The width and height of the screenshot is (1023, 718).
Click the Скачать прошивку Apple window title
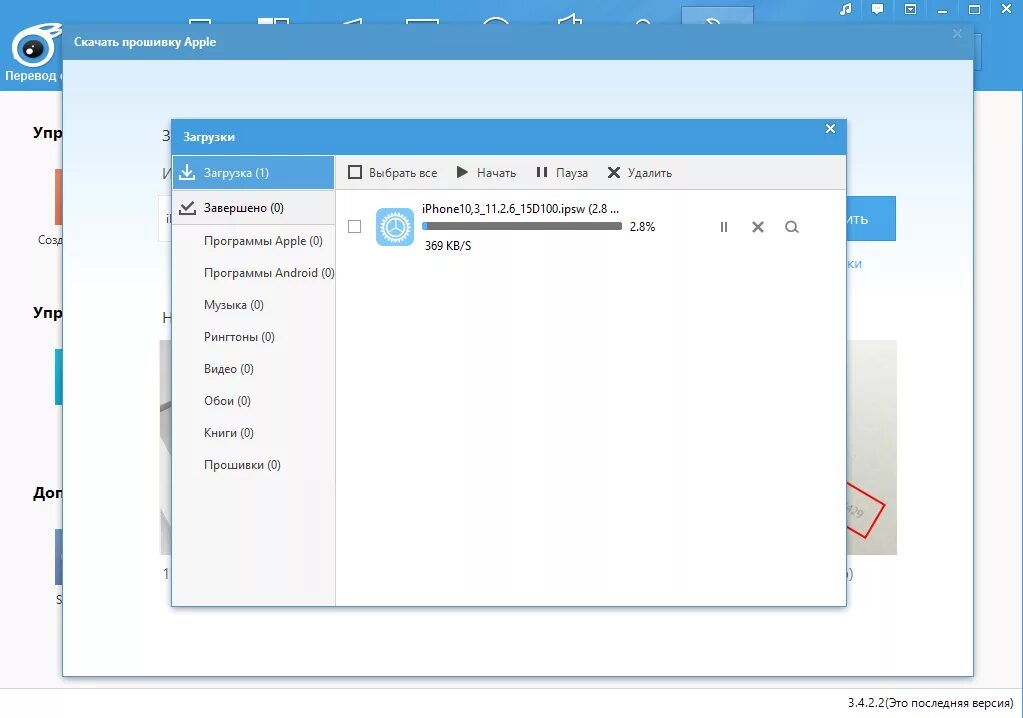[145, 42]
